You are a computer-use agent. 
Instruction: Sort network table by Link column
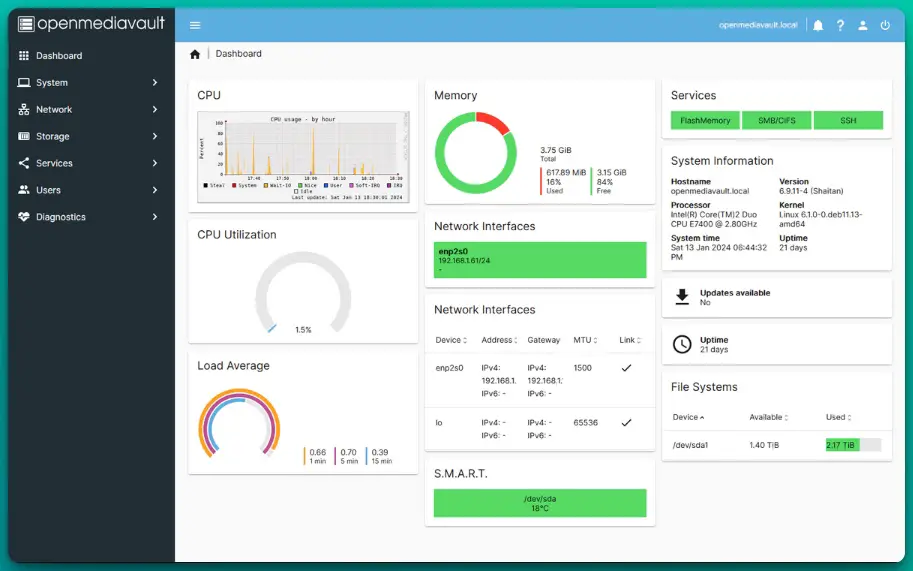[x=630, y=340]
